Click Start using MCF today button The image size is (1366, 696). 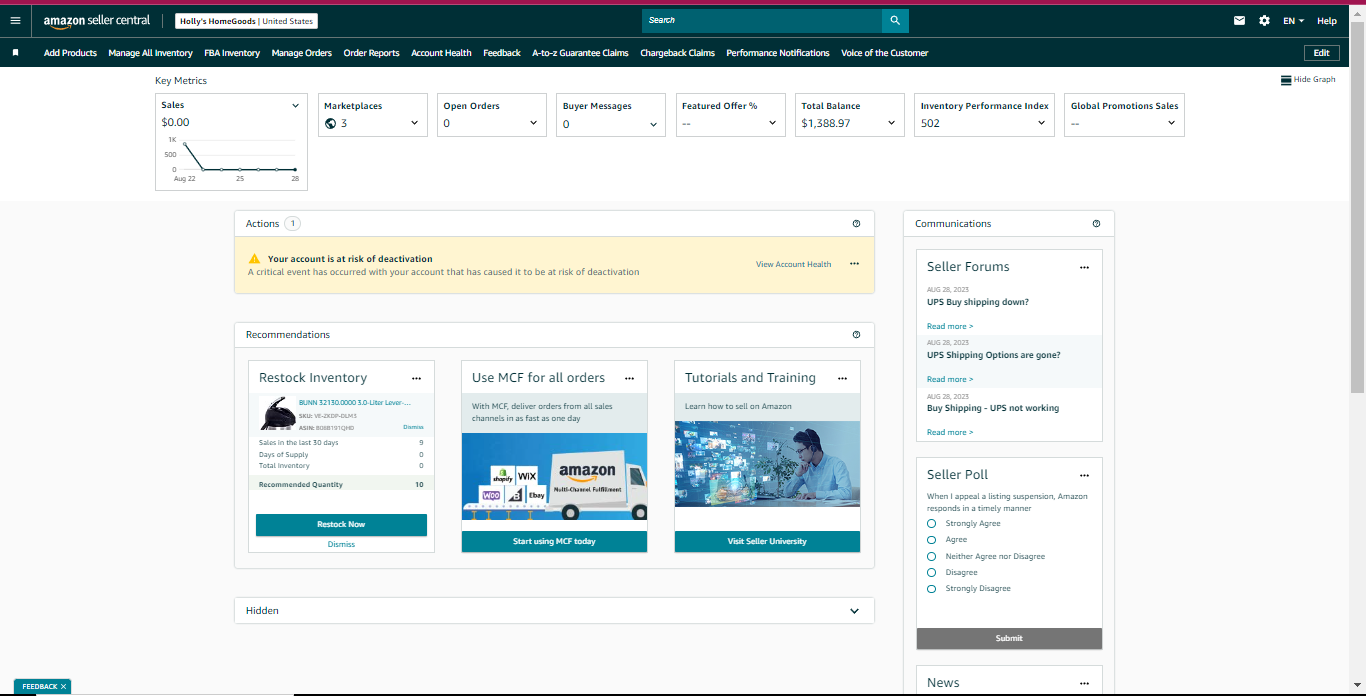pyautogui.click(x=554, y=541)
